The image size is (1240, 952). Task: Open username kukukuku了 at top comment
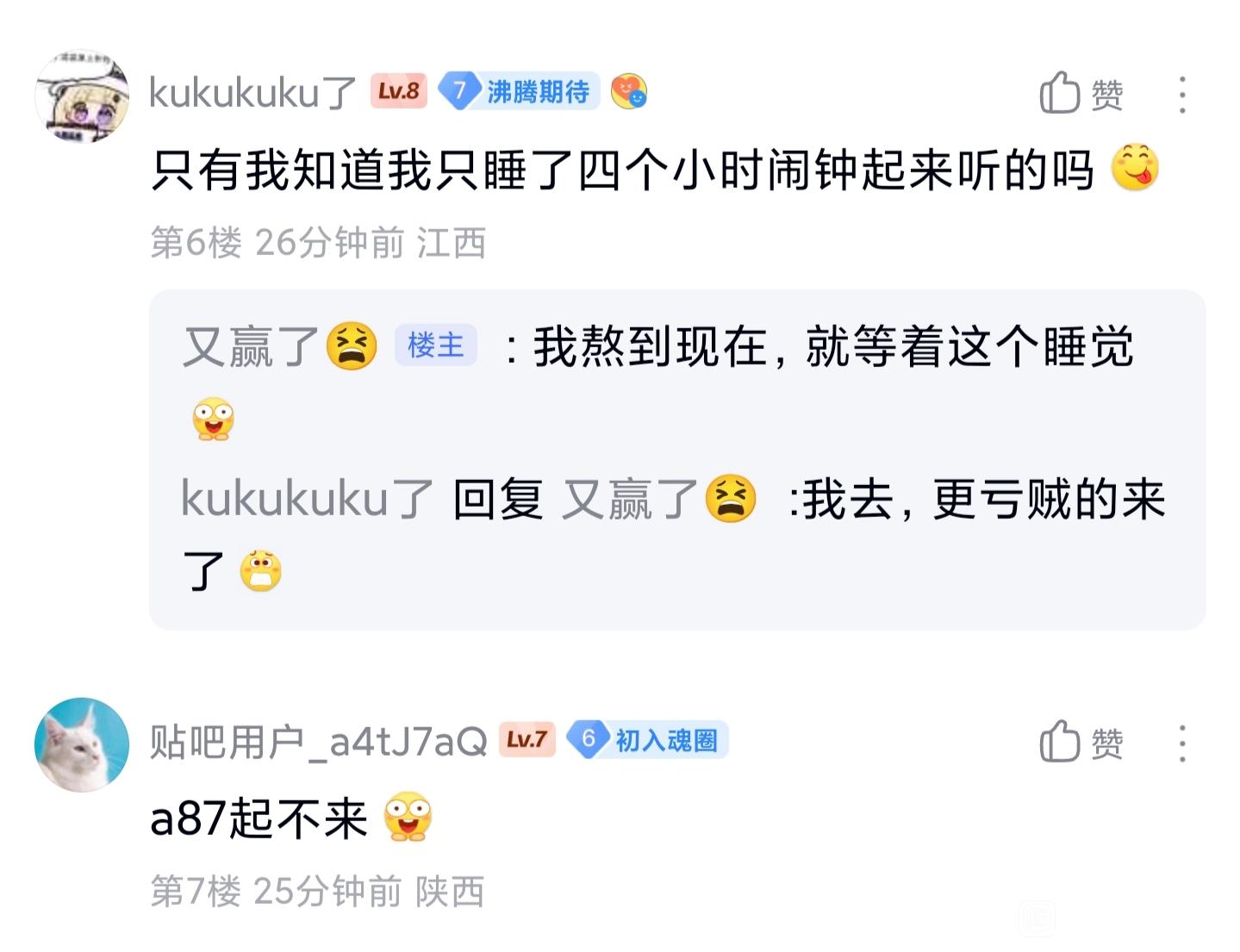pos(252,92)
